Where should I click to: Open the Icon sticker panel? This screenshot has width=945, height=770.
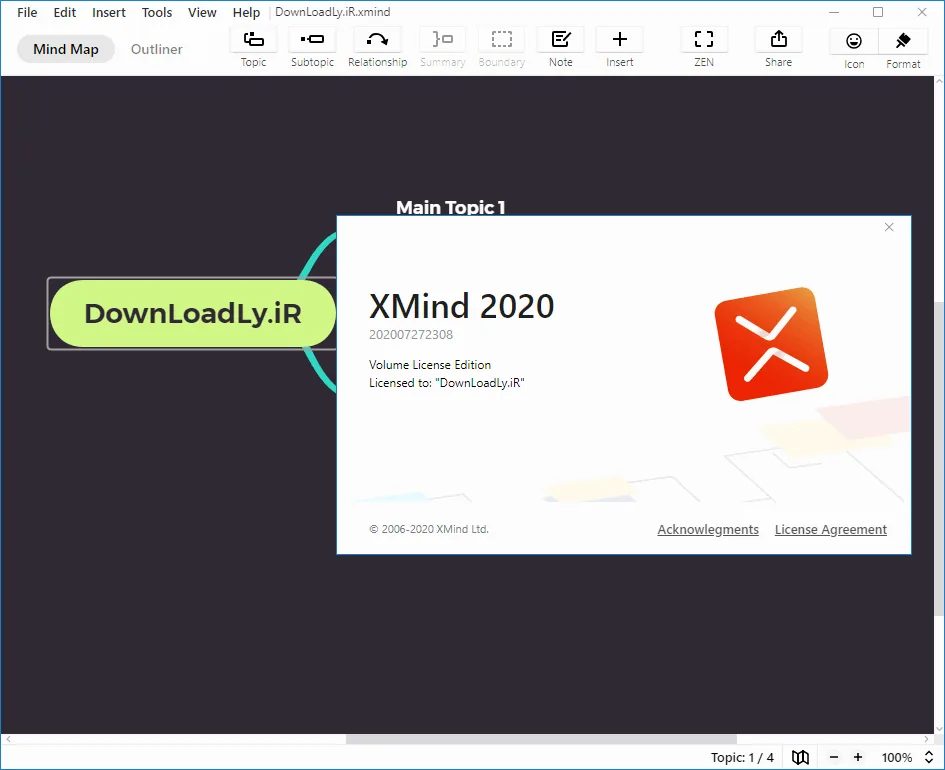[x=853, y=49]
